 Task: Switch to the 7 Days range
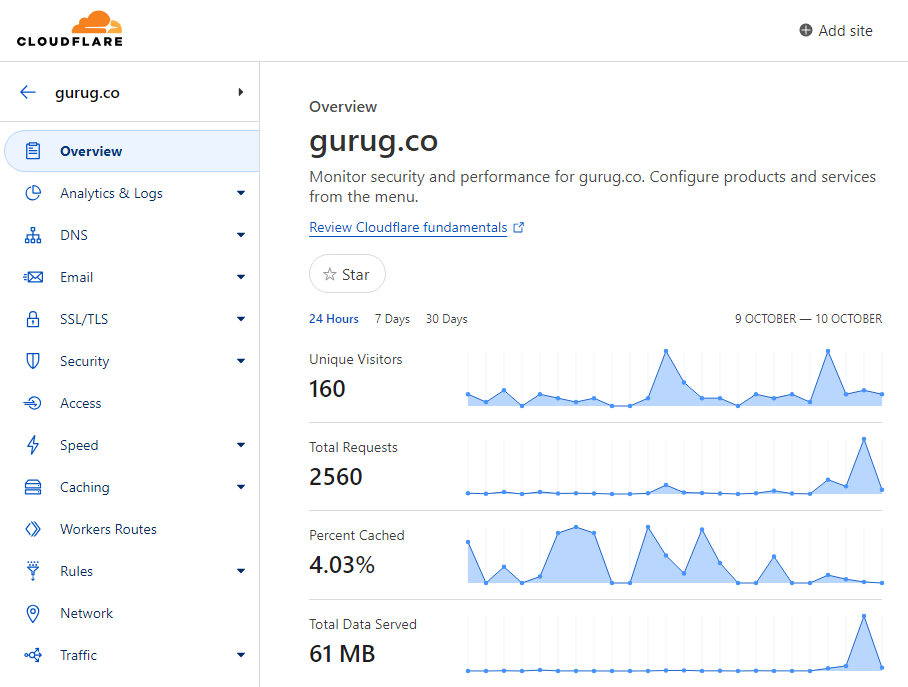point(392,319)
